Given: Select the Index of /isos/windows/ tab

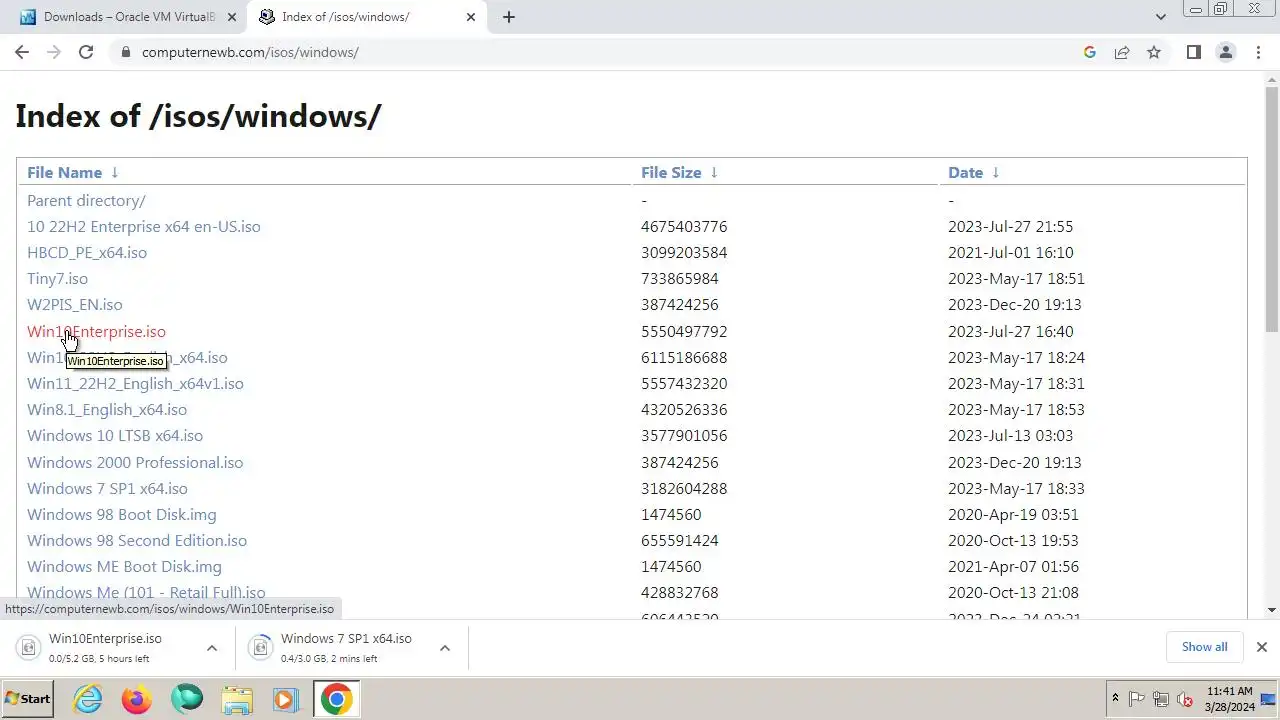Looking at the screenshot, I should click(x=367, y=17).
